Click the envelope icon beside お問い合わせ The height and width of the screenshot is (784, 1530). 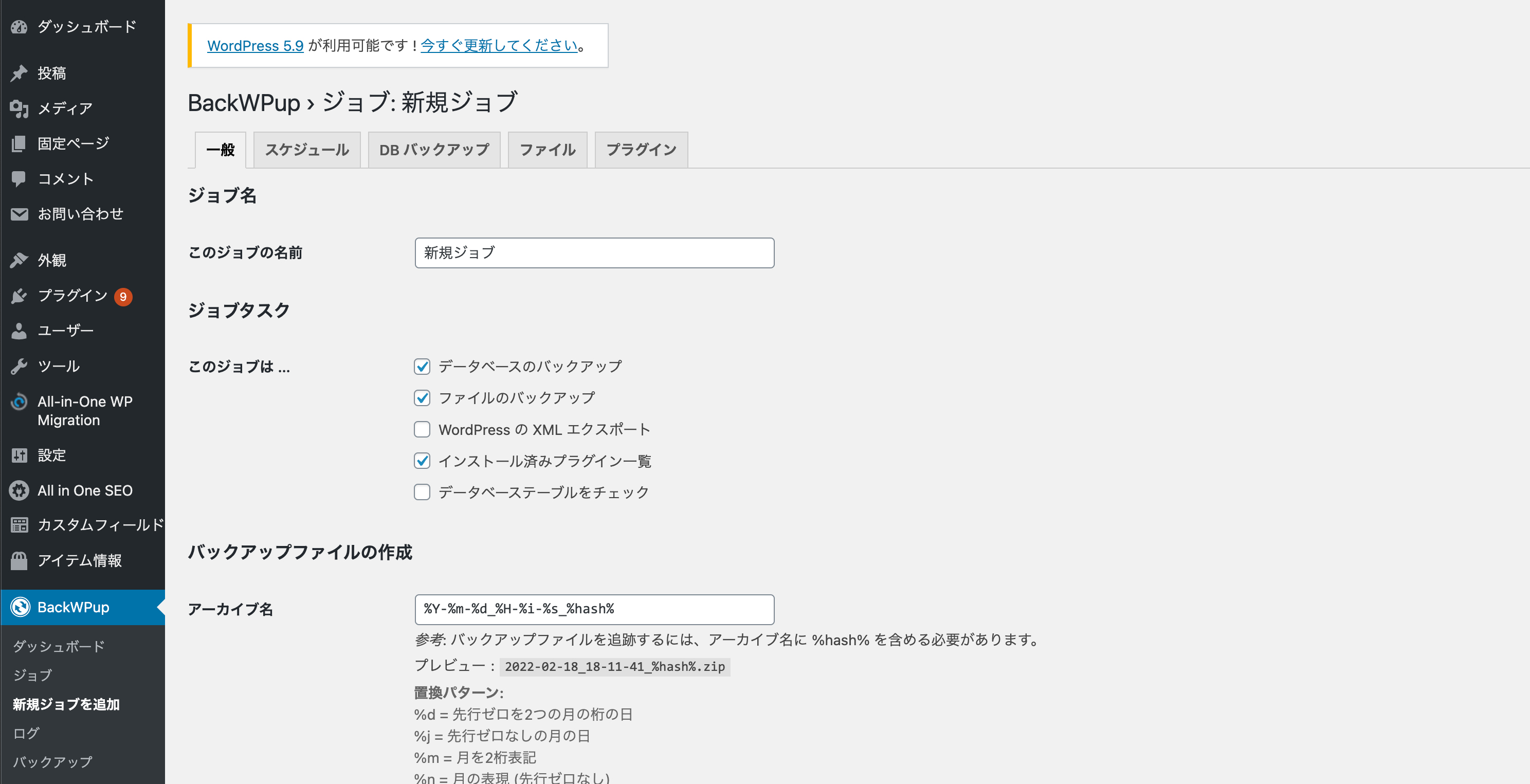pyautogui.click(x=19, y=214)
